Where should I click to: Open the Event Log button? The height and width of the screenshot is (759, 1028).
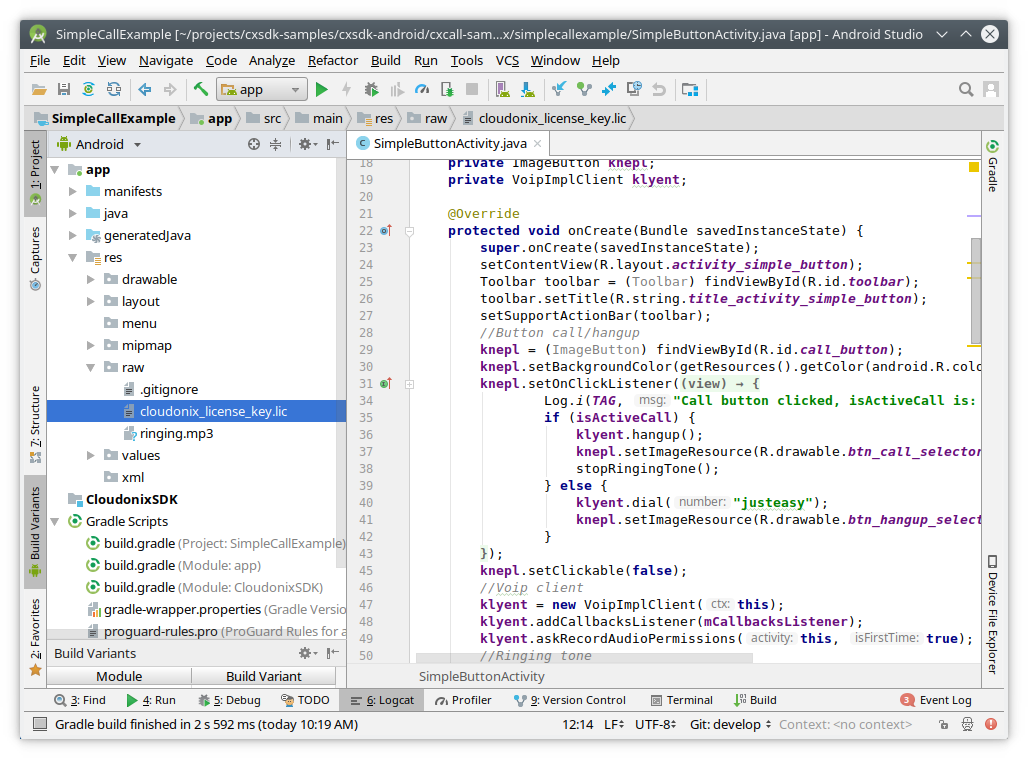(x=935, y=700)
